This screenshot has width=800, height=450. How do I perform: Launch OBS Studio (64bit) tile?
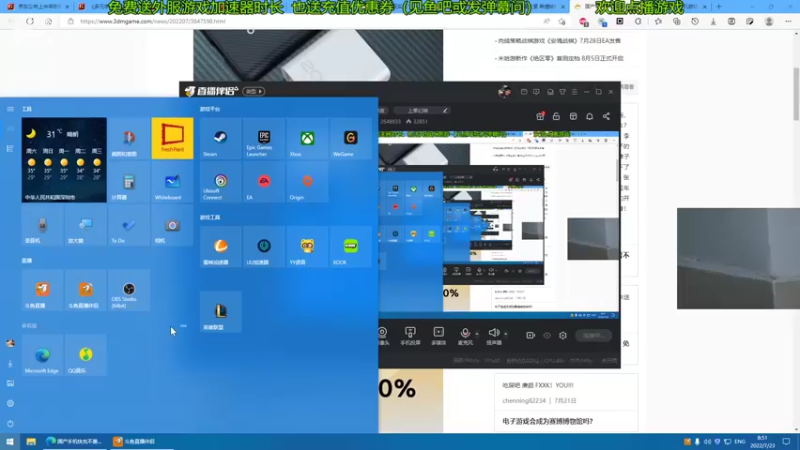tap(129, 290)
